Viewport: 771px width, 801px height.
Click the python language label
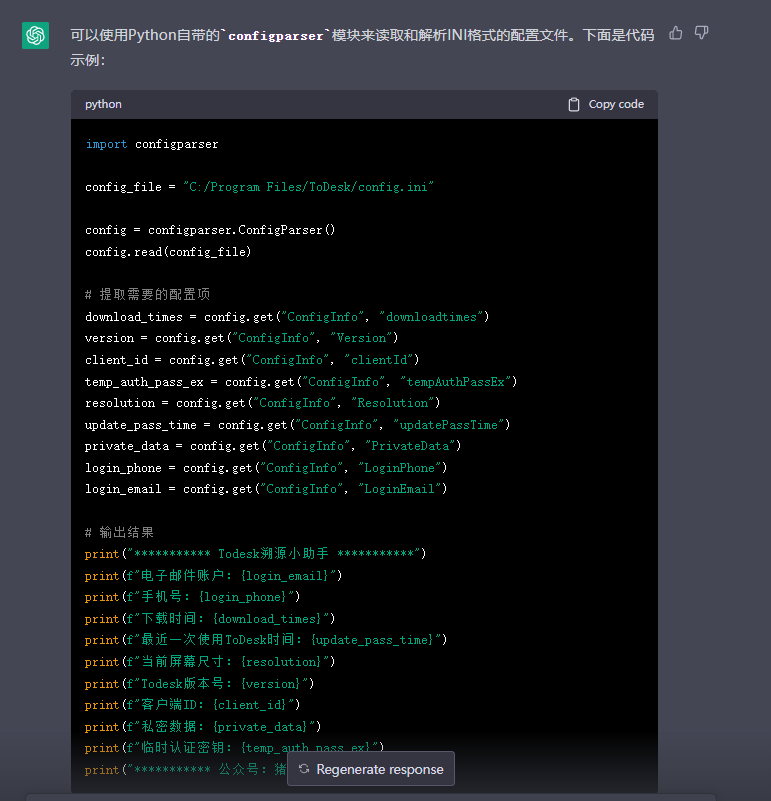coord(103,104)
